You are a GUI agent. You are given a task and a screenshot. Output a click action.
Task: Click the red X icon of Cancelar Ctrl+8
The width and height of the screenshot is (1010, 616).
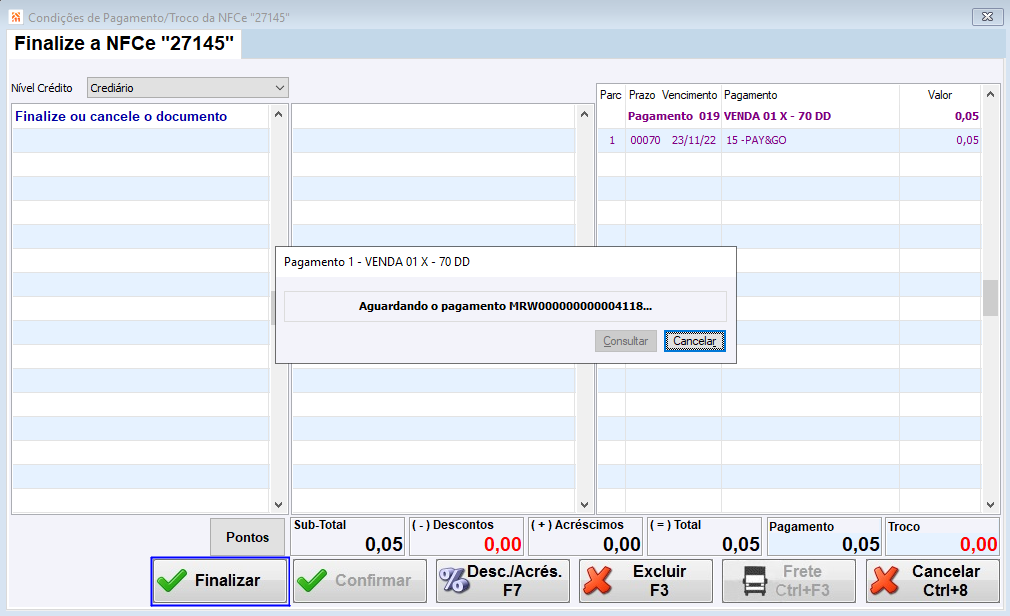click(884, 581)
